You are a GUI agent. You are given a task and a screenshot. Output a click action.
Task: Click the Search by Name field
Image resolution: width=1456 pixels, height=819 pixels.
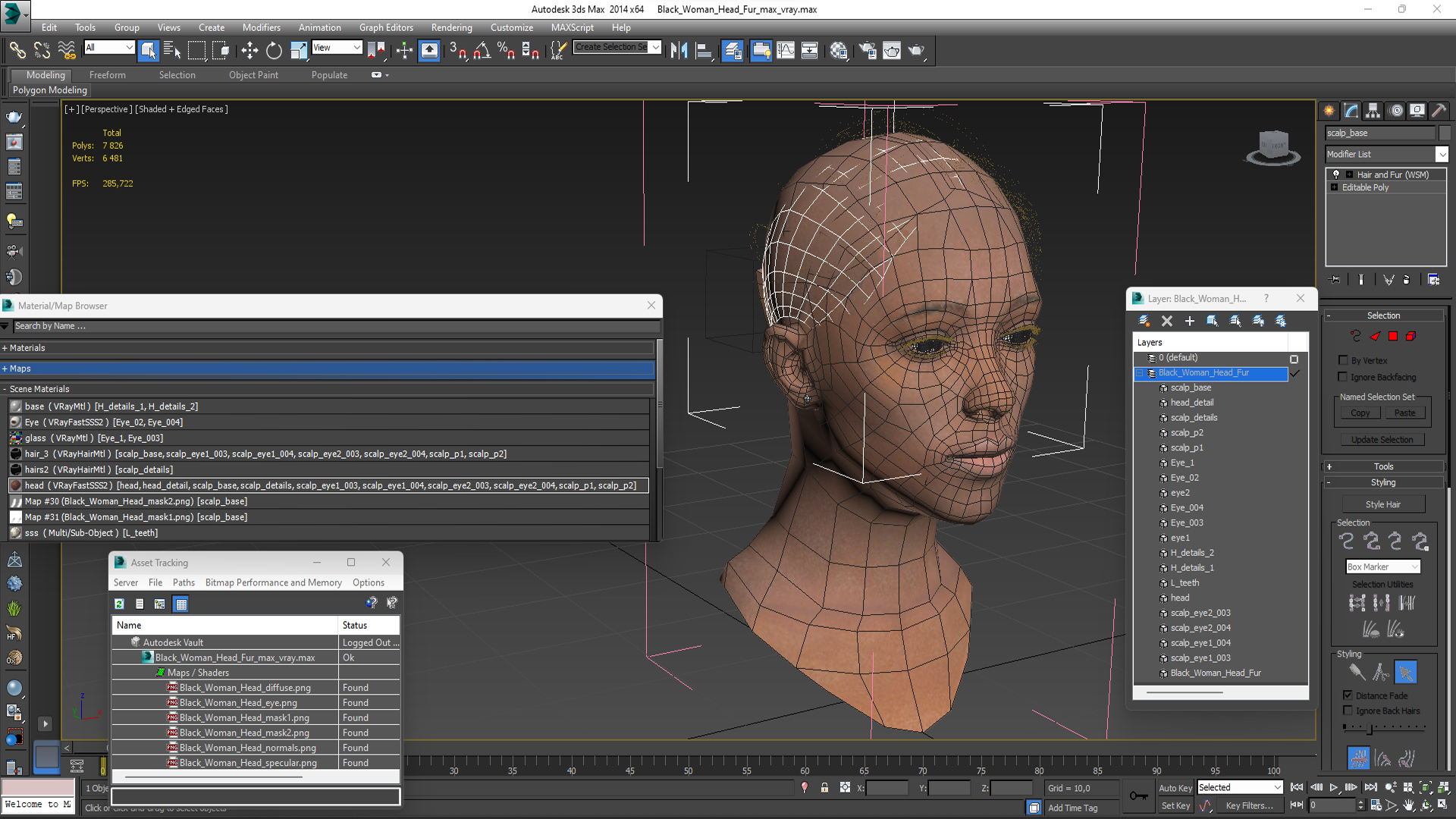(x=336, y=326)
